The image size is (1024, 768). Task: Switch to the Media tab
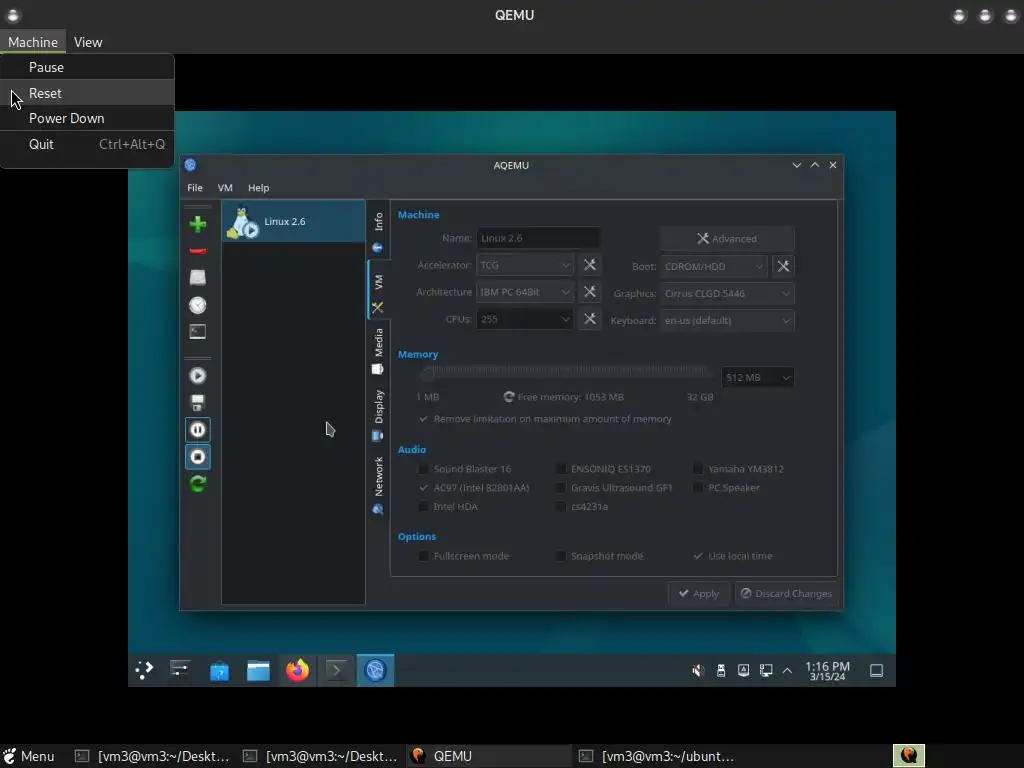[378, 351]
